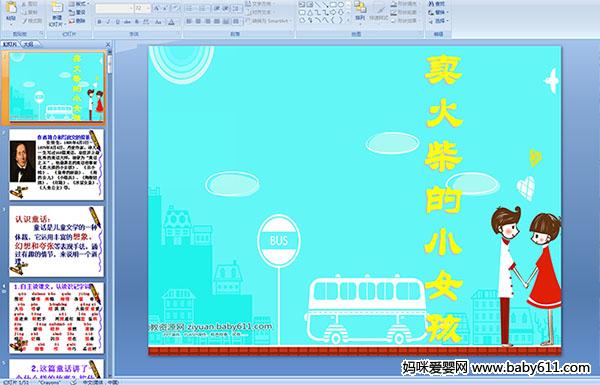Open the Arrange shapes icon
600x385 pixels.
click(360, 11)
